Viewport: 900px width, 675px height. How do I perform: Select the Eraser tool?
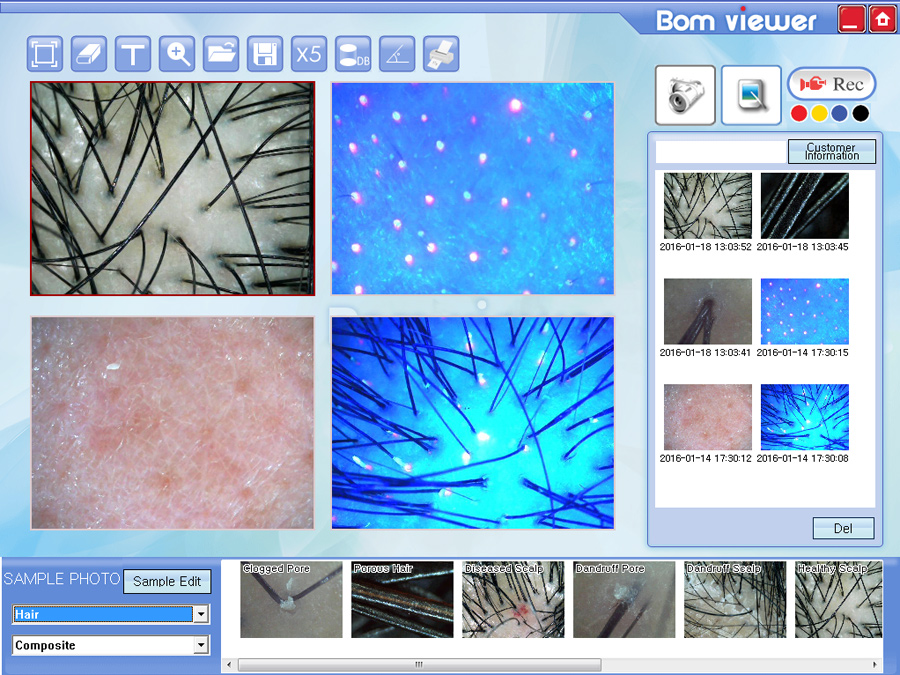[89, 53]
